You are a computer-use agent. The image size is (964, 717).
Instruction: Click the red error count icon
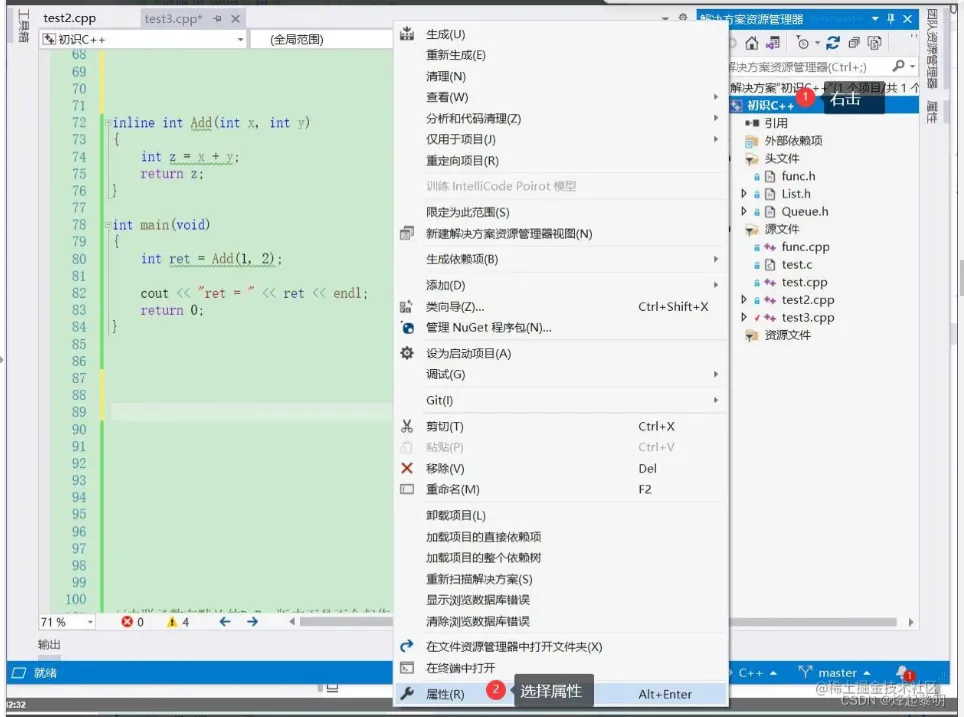[127, 622]
